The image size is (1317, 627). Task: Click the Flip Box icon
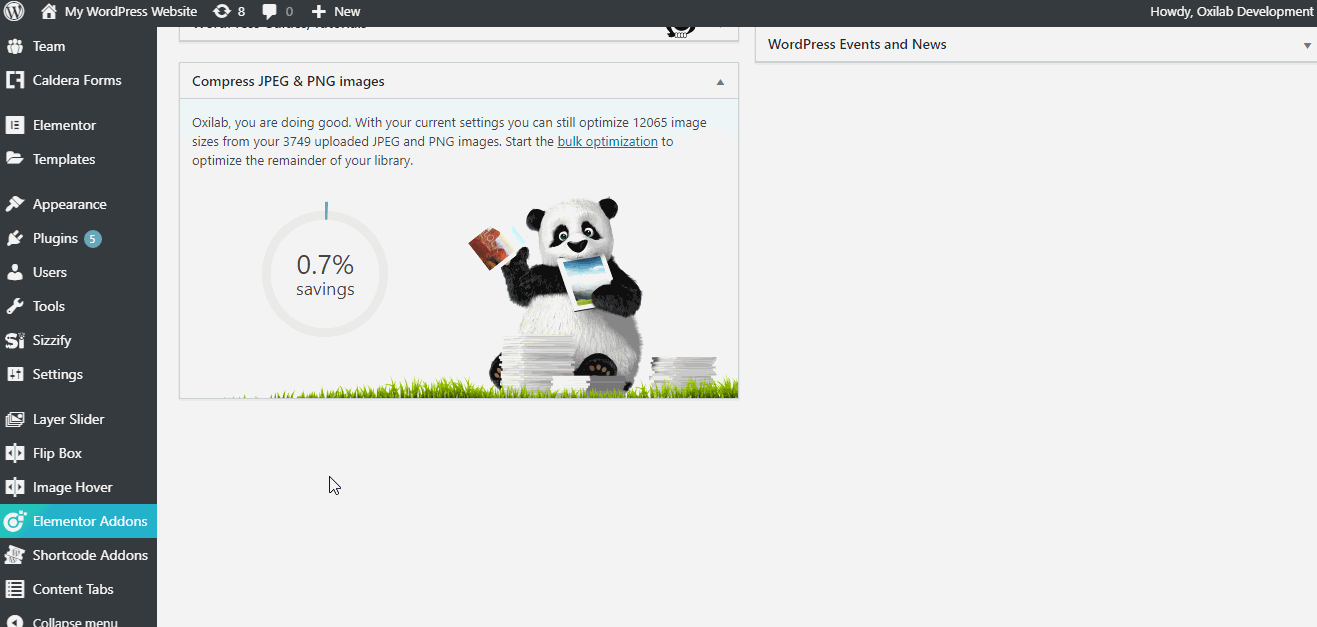15,453
